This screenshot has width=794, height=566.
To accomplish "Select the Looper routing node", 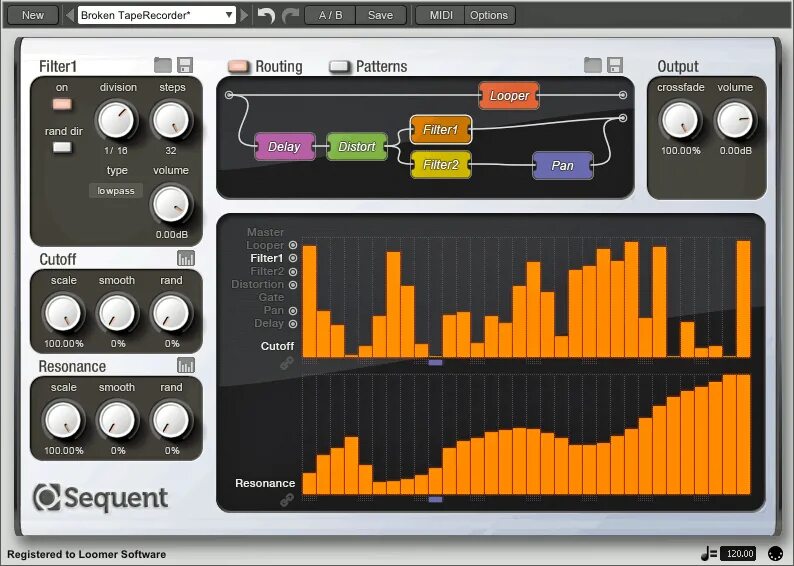I will coord(509,96).
